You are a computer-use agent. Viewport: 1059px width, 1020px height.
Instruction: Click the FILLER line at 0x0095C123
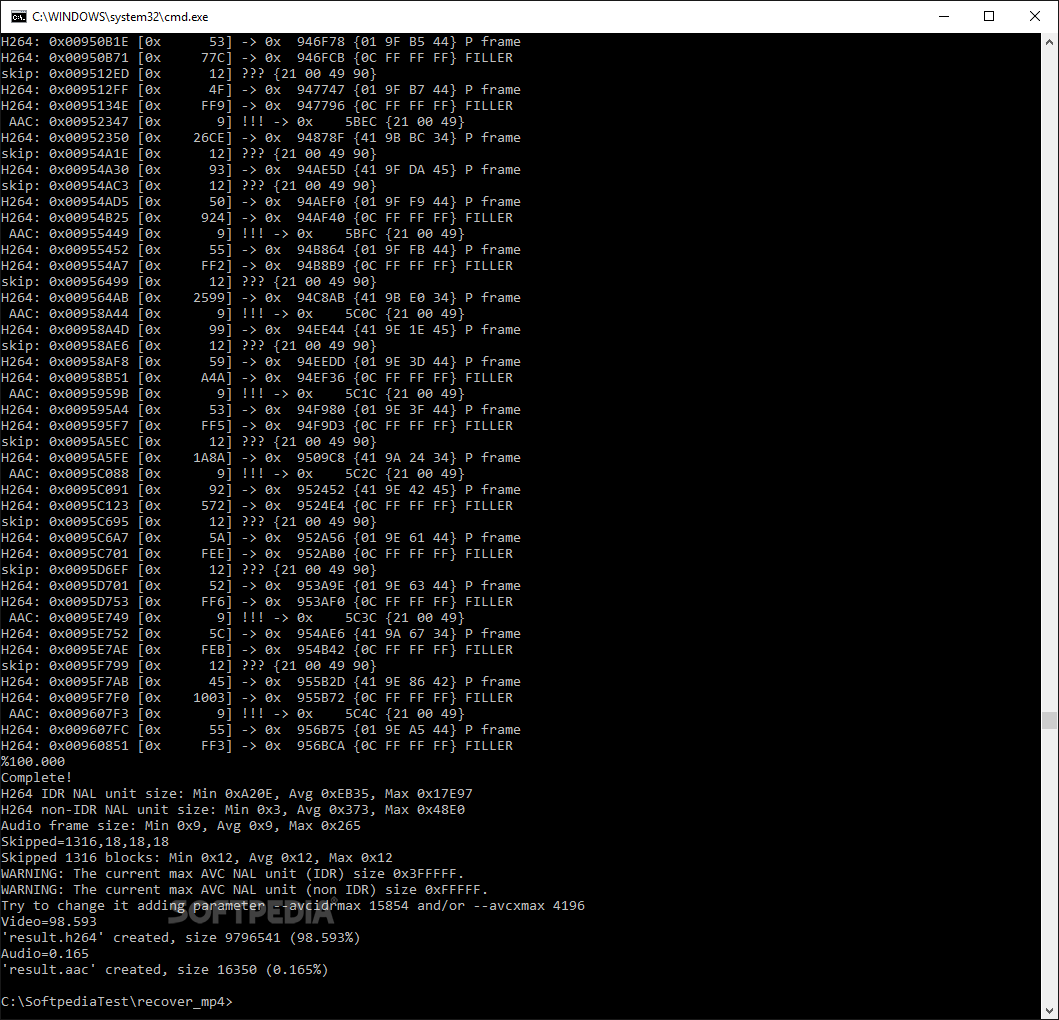pyautogui.click(x=257, y=506)
